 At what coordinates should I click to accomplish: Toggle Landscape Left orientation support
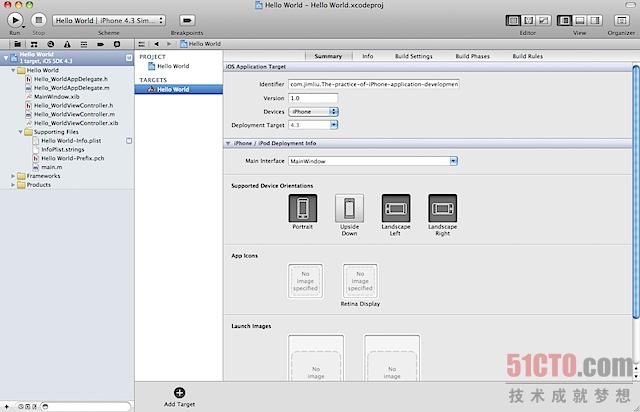[396, 208]
